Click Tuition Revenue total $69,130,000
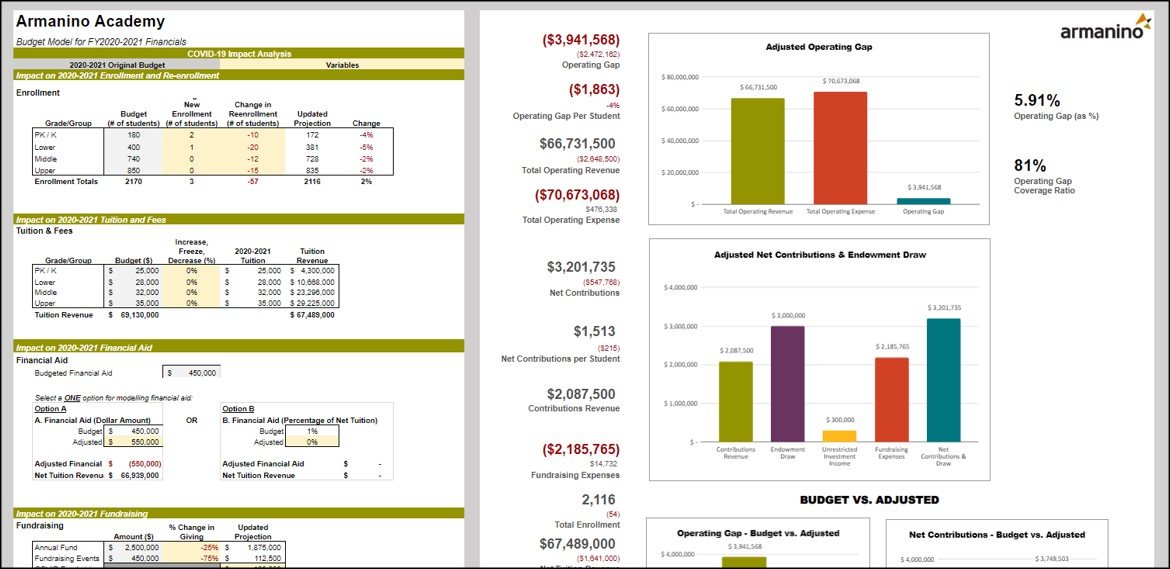Image resolution: width=1170 pixels, height=569 pixels. (x=133, y=315)
